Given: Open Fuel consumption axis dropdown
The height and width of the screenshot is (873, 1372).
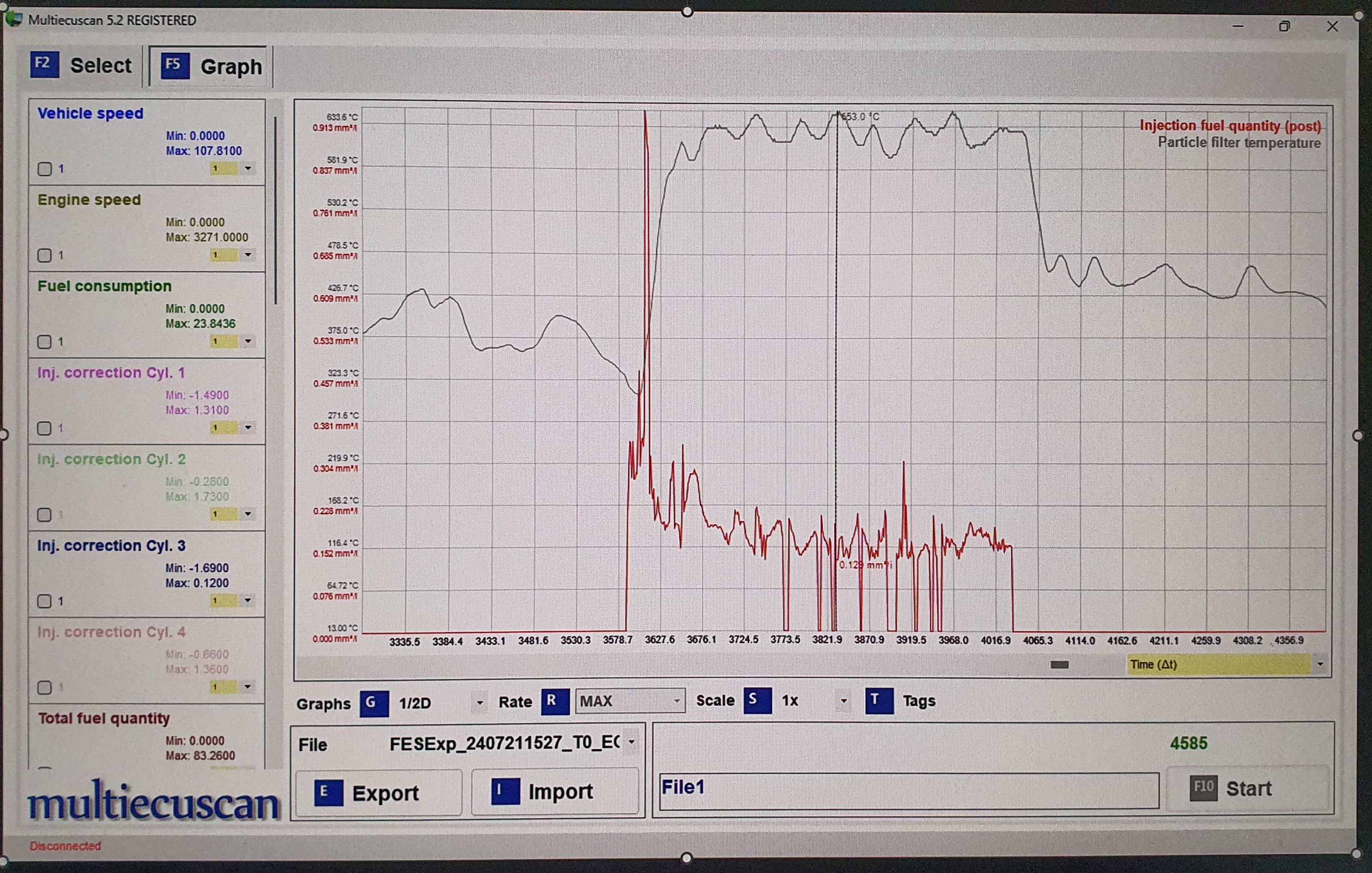Looking at the screenshot, I should (x=247, y=342).
